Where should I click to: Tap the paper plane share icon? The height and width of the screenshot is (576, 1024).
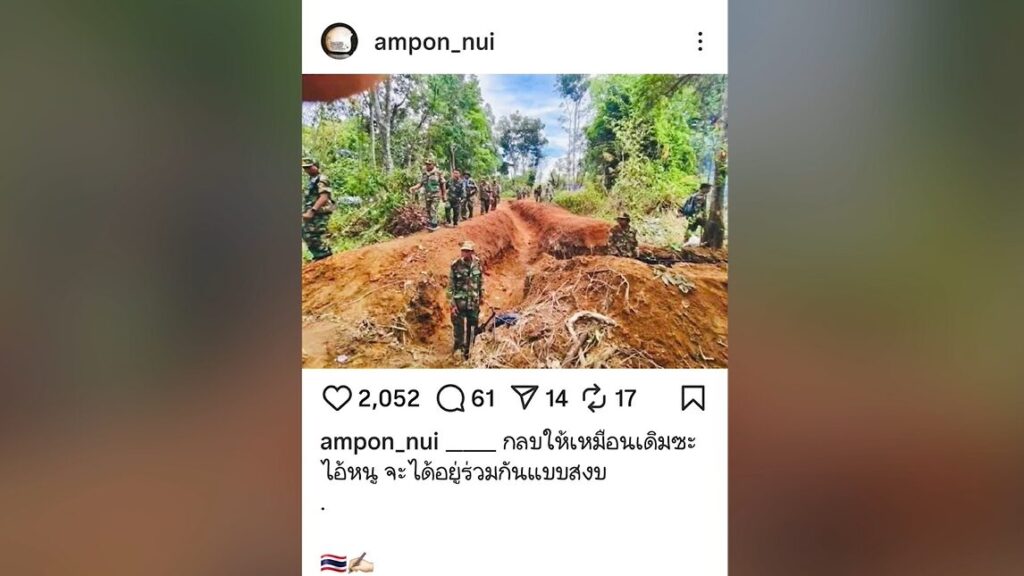[x=524, y=397]
